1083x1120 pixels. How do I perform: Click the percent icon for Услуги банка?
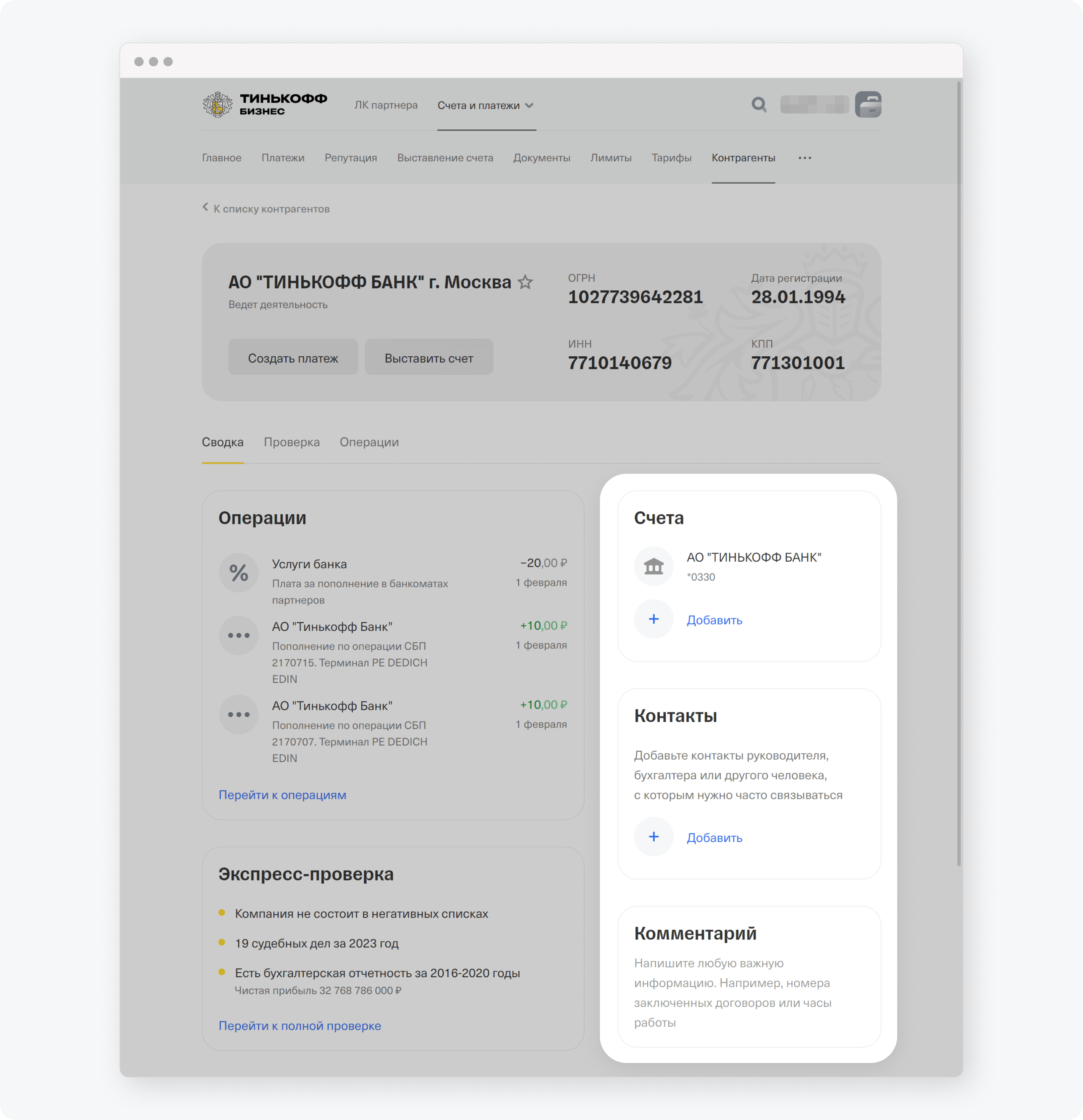coord(239,573)
